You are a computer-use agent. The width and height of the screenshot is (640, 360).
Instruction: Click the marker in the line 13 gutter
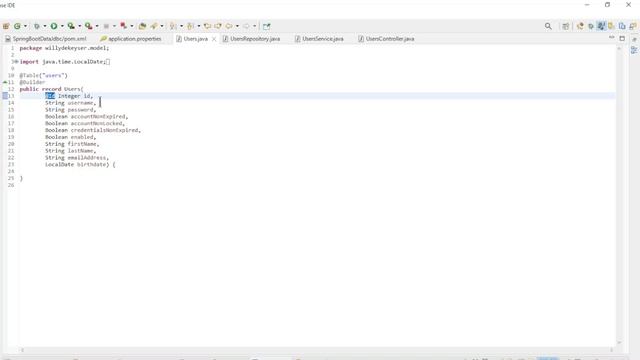[x=5, y=96]
